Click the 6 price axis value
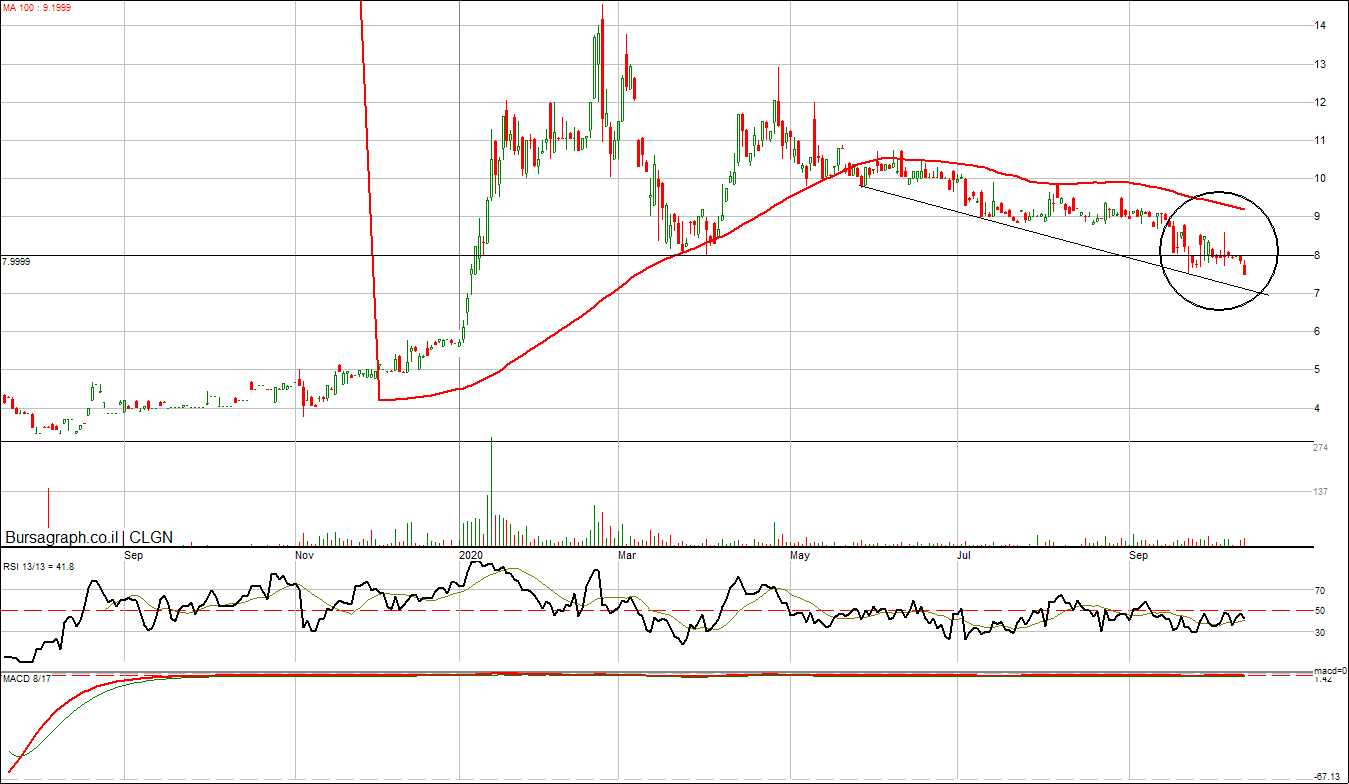 click(x=1318, y=331)
